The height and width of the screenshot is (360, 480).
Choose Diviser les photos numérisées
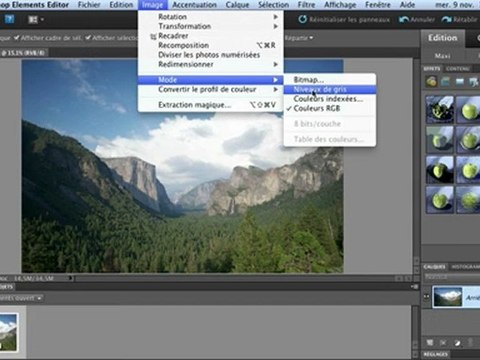pyautogui.click(x=210, y=55)
